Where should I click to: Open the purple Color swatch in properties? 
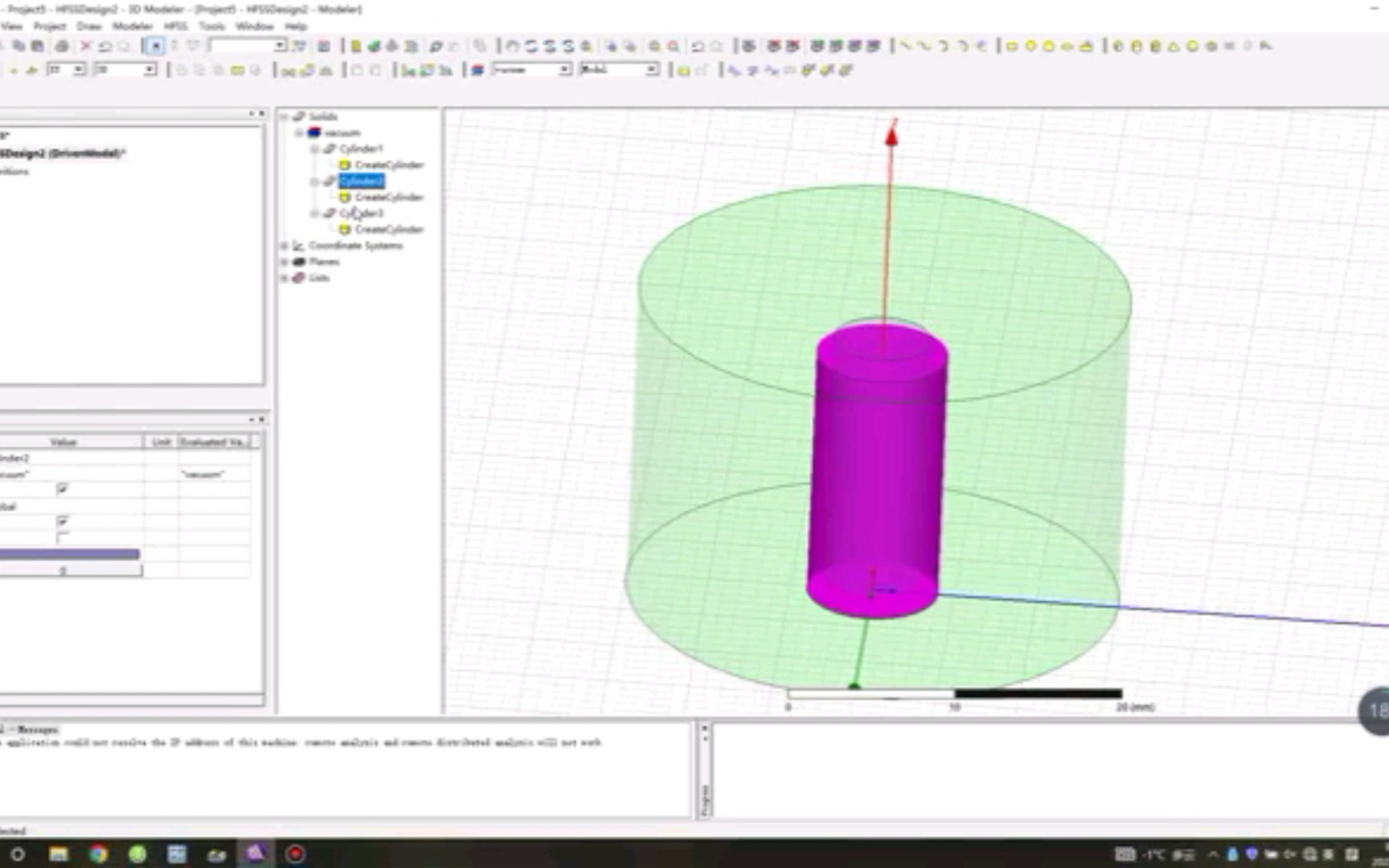[x=69, y=555]
